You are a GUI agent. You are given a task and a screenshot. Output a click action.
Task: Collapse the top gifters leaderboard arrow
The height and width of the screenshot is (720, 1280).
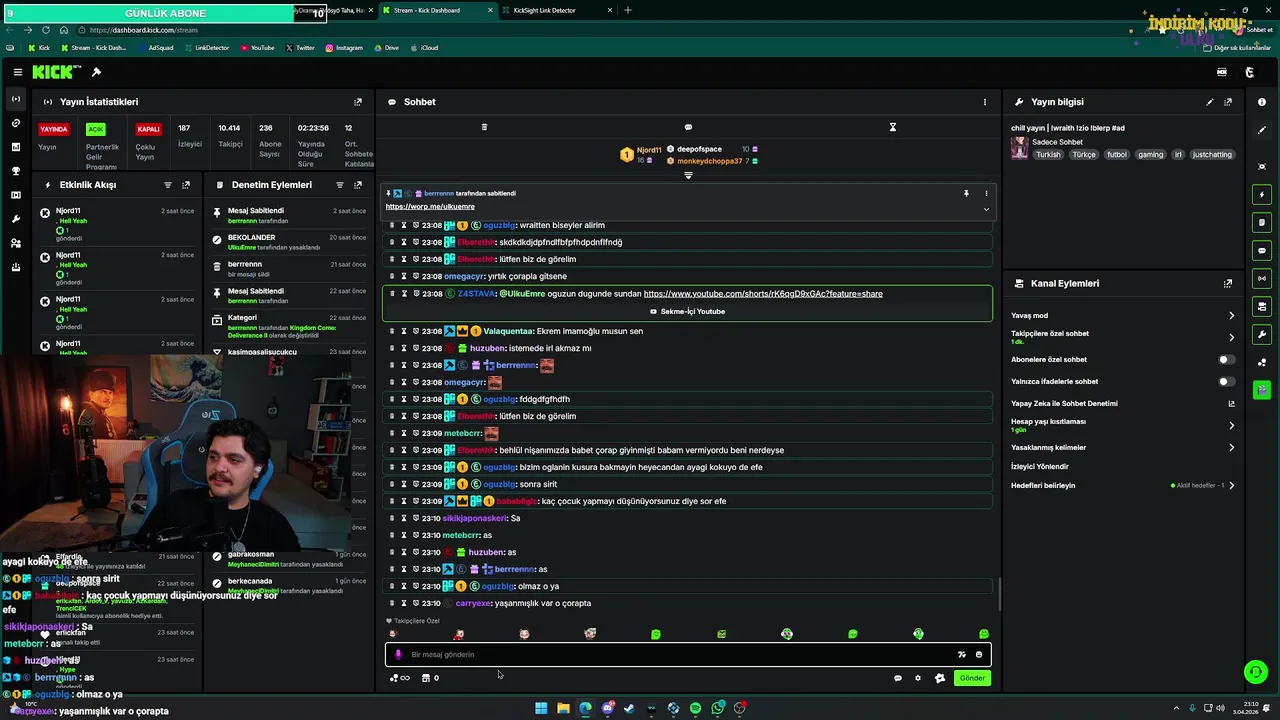[688, 175]
